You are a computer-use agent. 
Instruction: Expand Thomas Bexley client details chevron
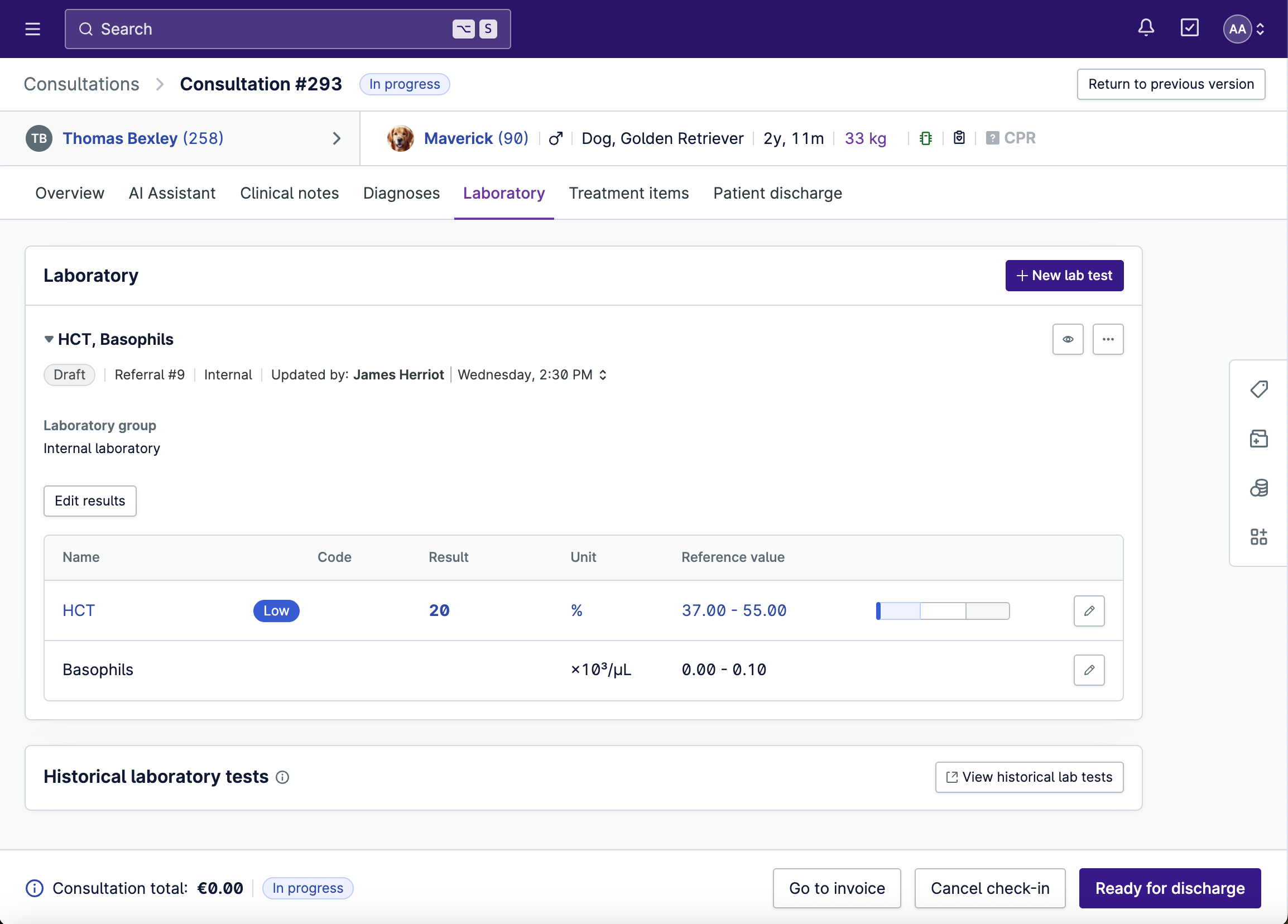click(336, 138)
